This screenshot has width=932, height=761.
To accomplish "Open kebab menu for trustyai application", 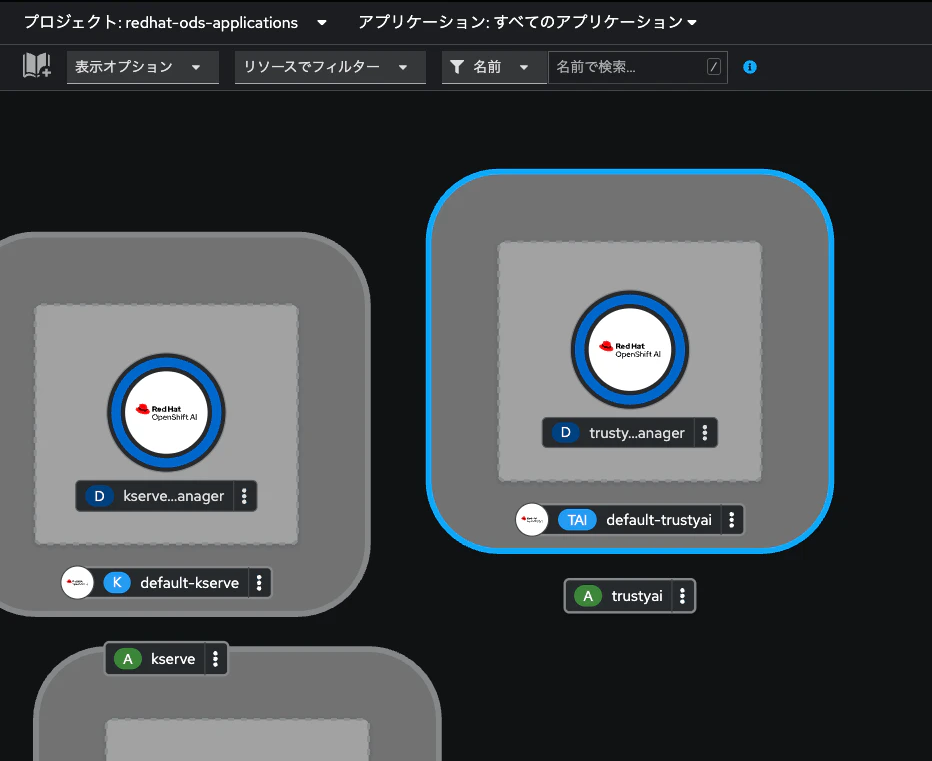I will [x=682, y=596].
